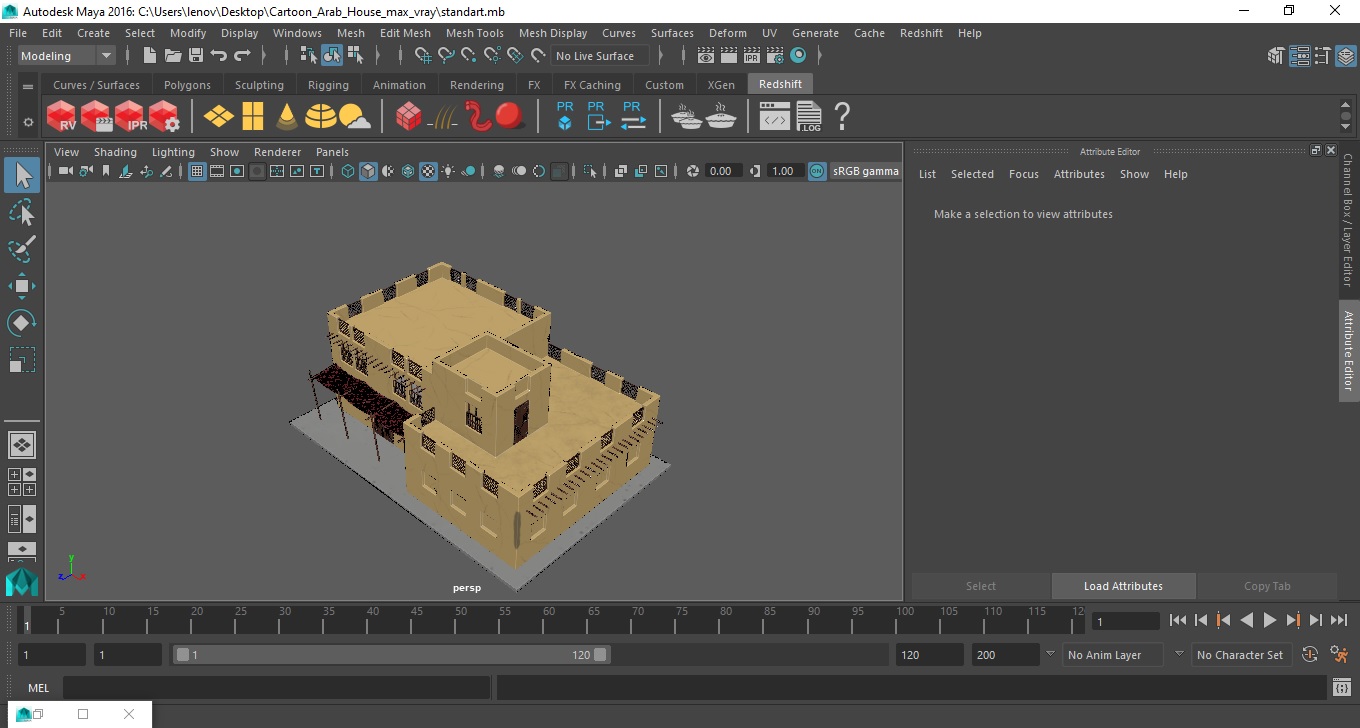Create Redshift spot light cone icon
The image size is (1360, 728).
(287, 116)
